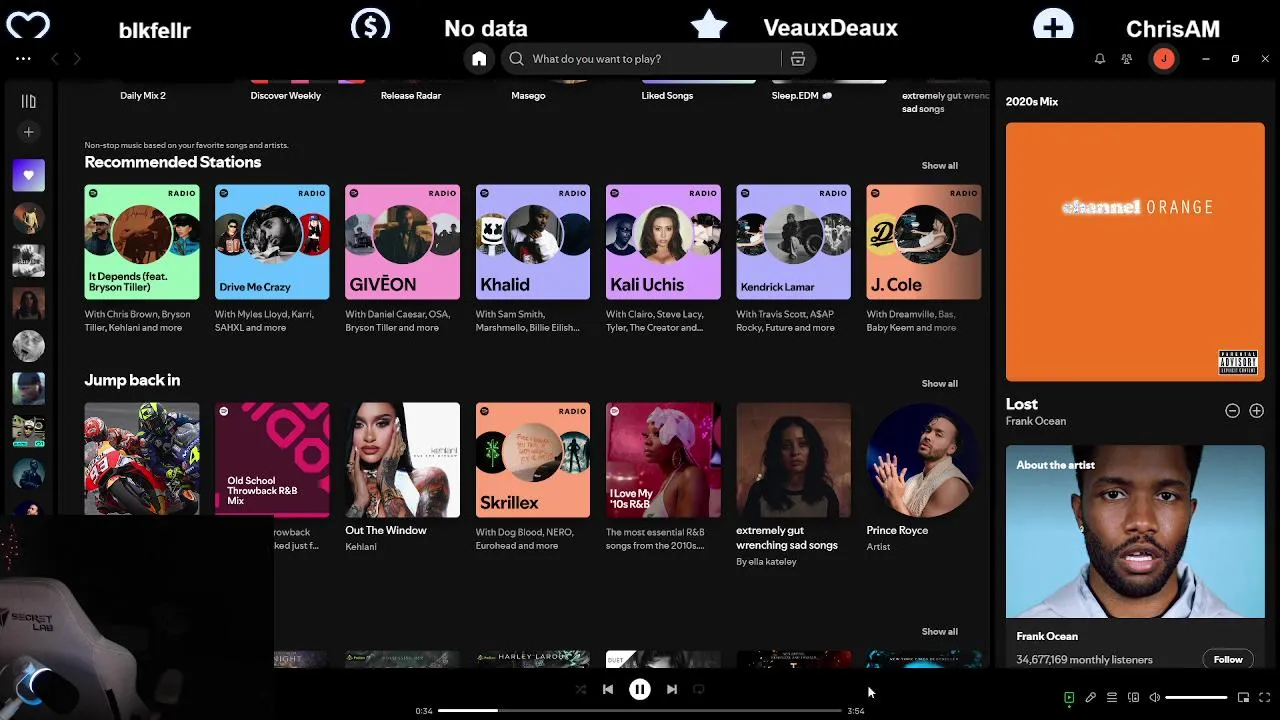Open Skrillex radio station
The height and width of the screenshot is (720, 1280).
pos(533,460)
